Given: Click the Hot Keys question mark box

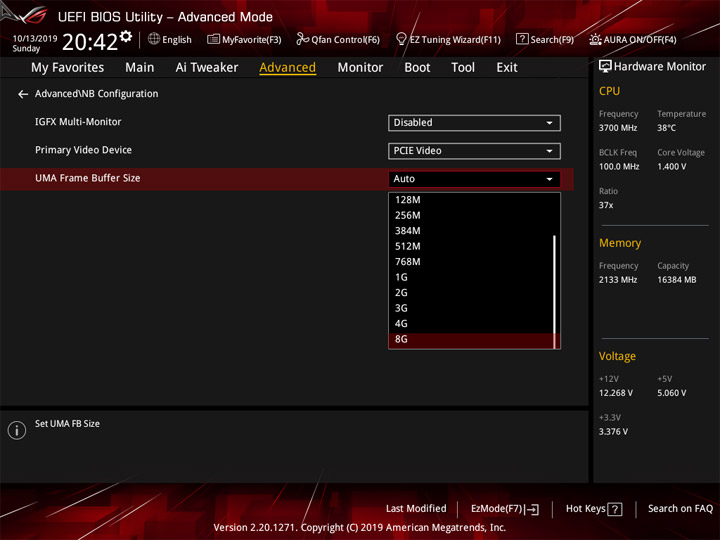Looking at the screenshot, I should tap(614, 509).
